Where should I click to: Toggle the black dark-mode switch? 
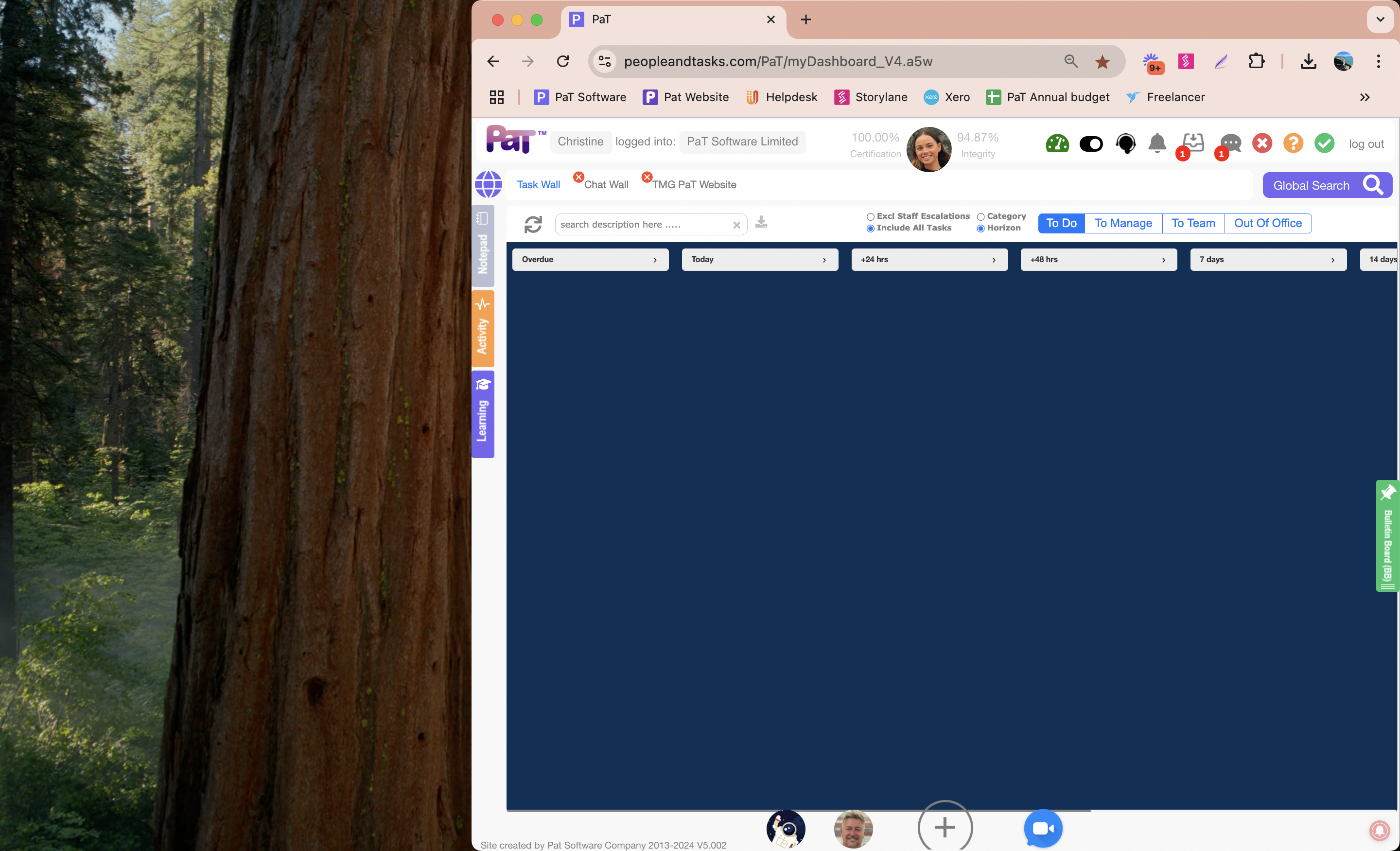pyautogui.click(x=1091, y=144)
